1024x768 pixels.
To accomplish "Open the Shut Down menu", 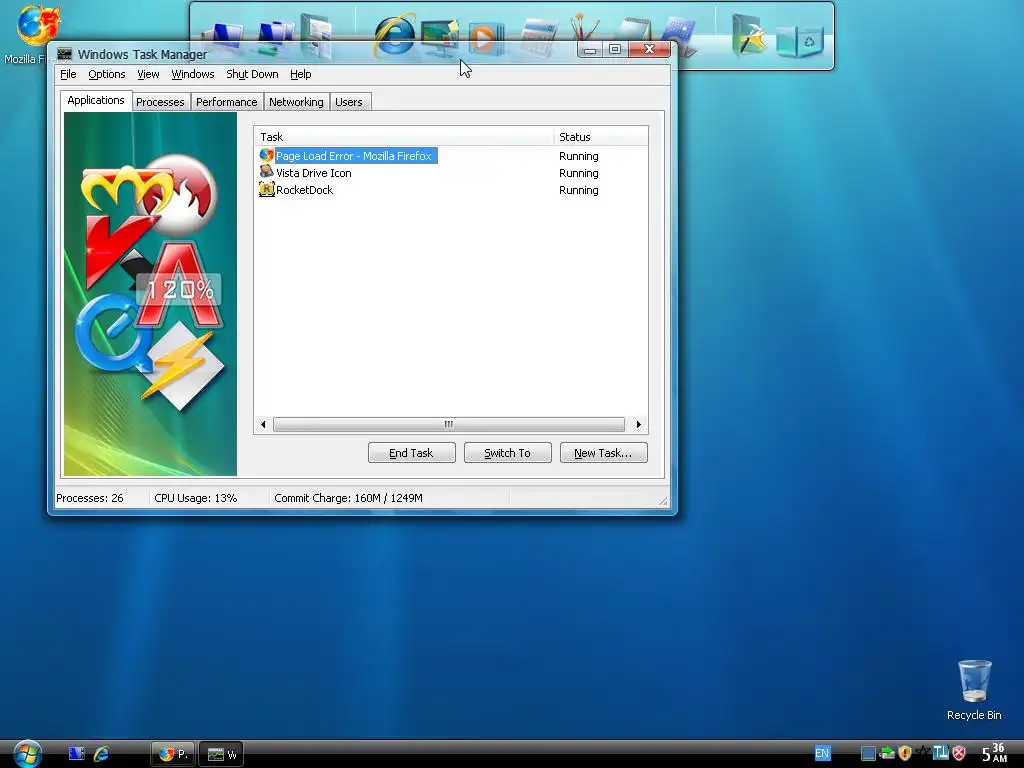I will (x=252, y=74).
